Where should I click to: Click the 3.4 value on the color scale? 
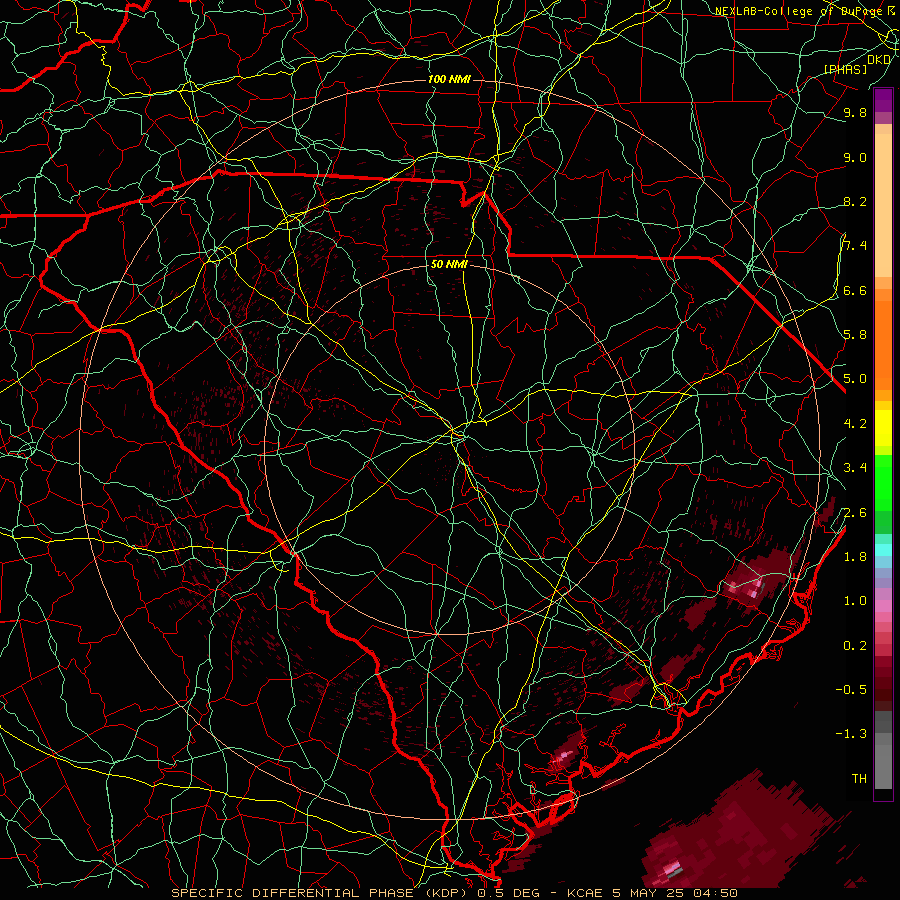[x=855, y=468]
